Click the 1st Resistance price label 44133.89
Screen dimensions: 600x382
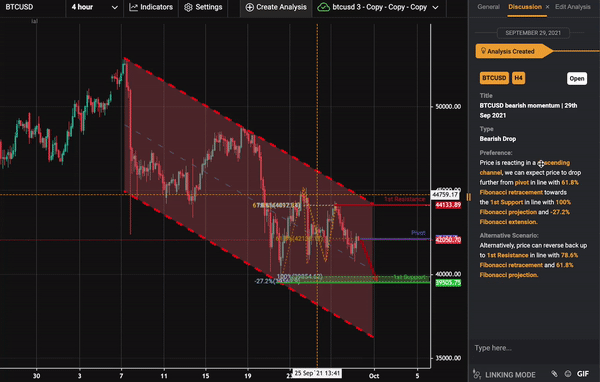(x=448, y=205)
